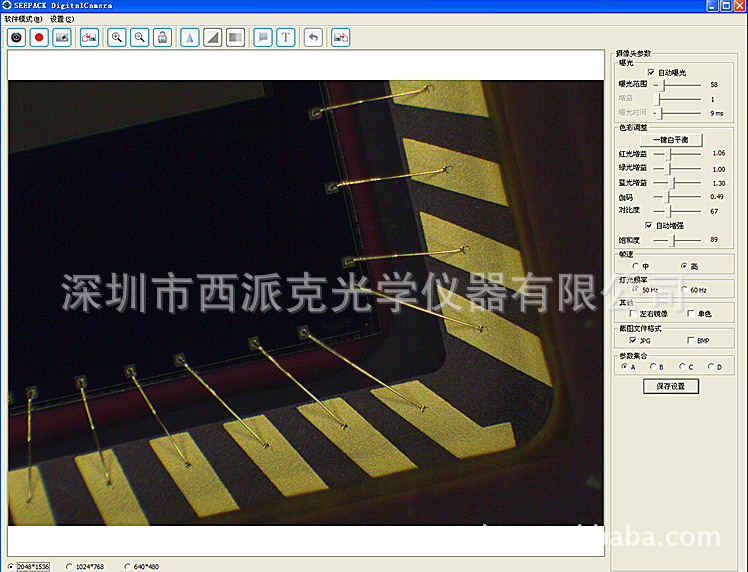Viewport: 748px width, 572px height.
Task: Click the 9 ms exposure time value
Action: 717,113
